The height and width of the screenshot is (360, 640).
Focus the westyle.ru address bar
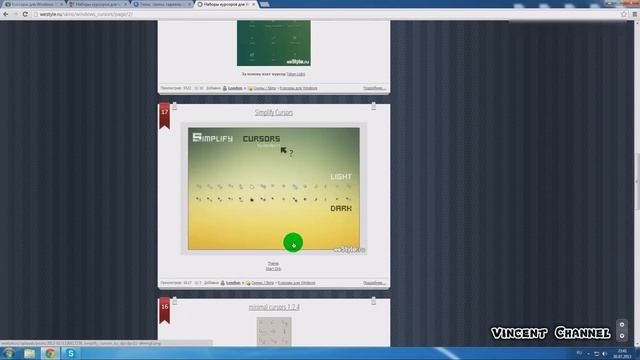[x=327, y=14]
